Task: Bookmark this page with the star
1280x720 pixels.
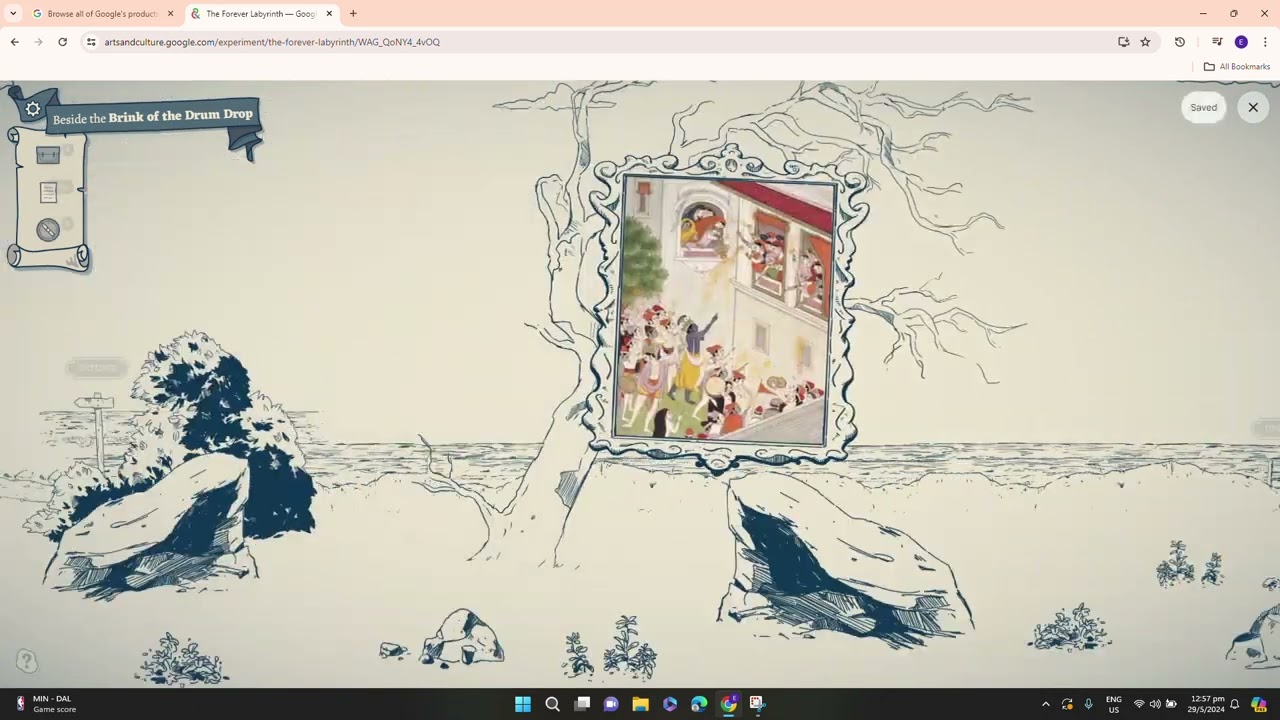Action: click(x=1145, y=42)
